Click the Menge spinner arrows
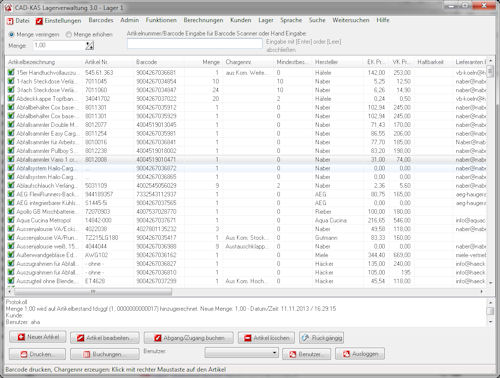The image size is (500, 378). 90,45
